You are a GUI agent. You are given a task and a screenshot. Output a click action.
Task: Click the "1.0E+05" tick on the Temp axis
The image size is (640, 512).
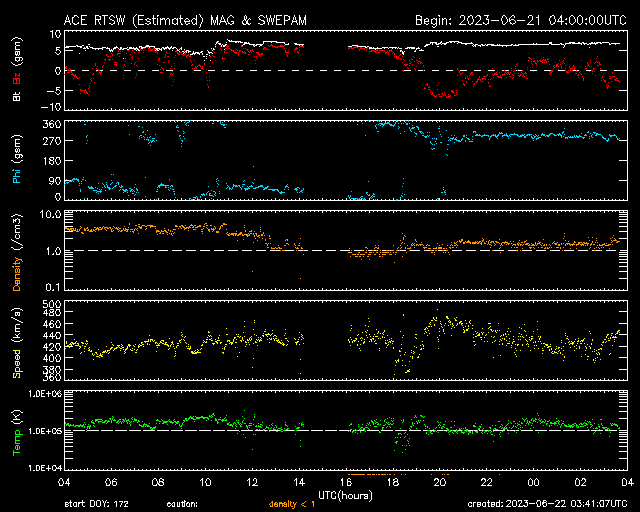45,431
